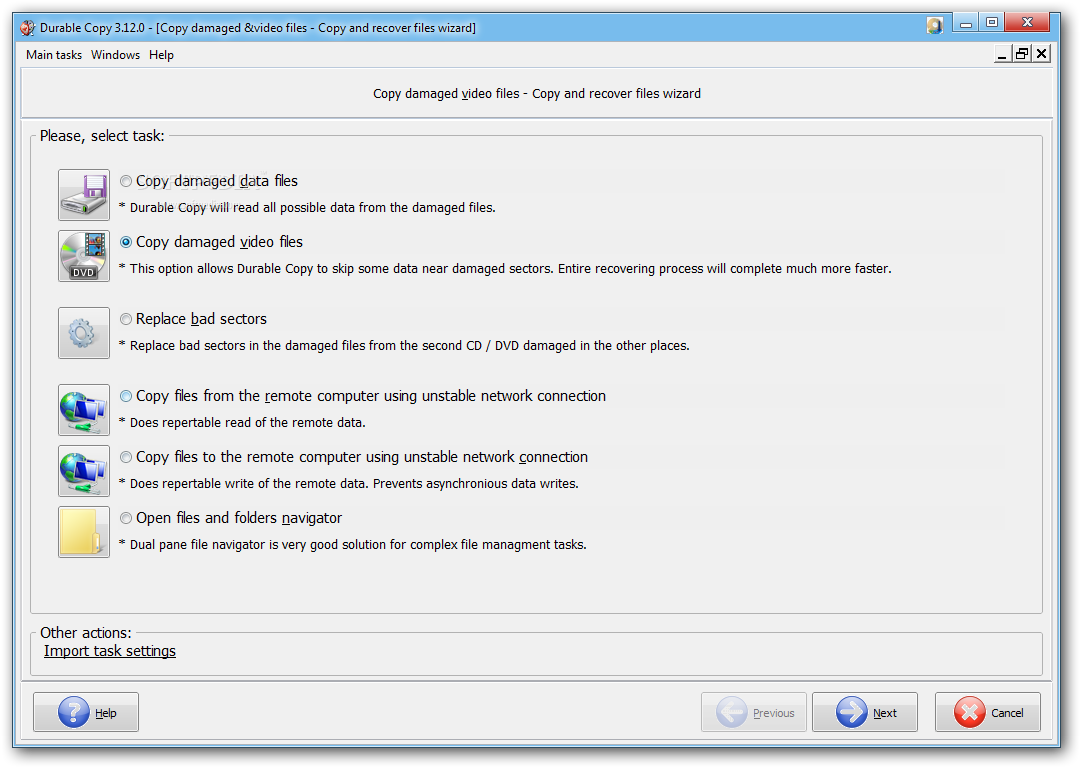Click the wizard heading "Copy damaged video files - Copy and recover files wizard"
This screenshot has width=1081, height=768.
tap(537, 94)
